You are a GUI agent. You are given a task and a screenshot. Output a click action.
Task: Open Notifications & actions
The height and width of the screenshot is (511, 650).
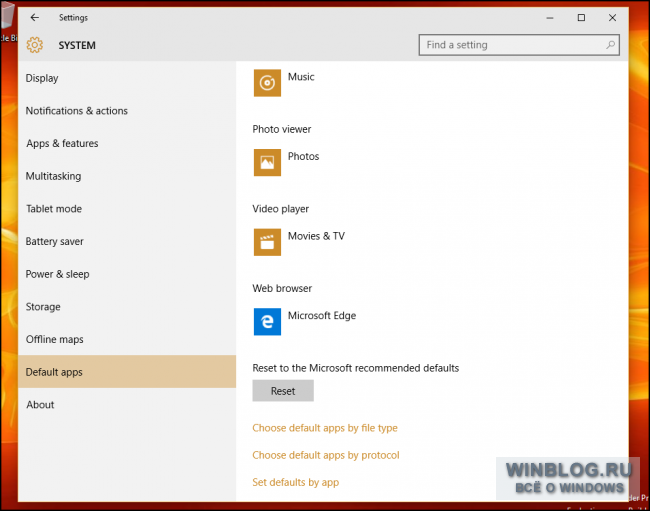[127, 111]
